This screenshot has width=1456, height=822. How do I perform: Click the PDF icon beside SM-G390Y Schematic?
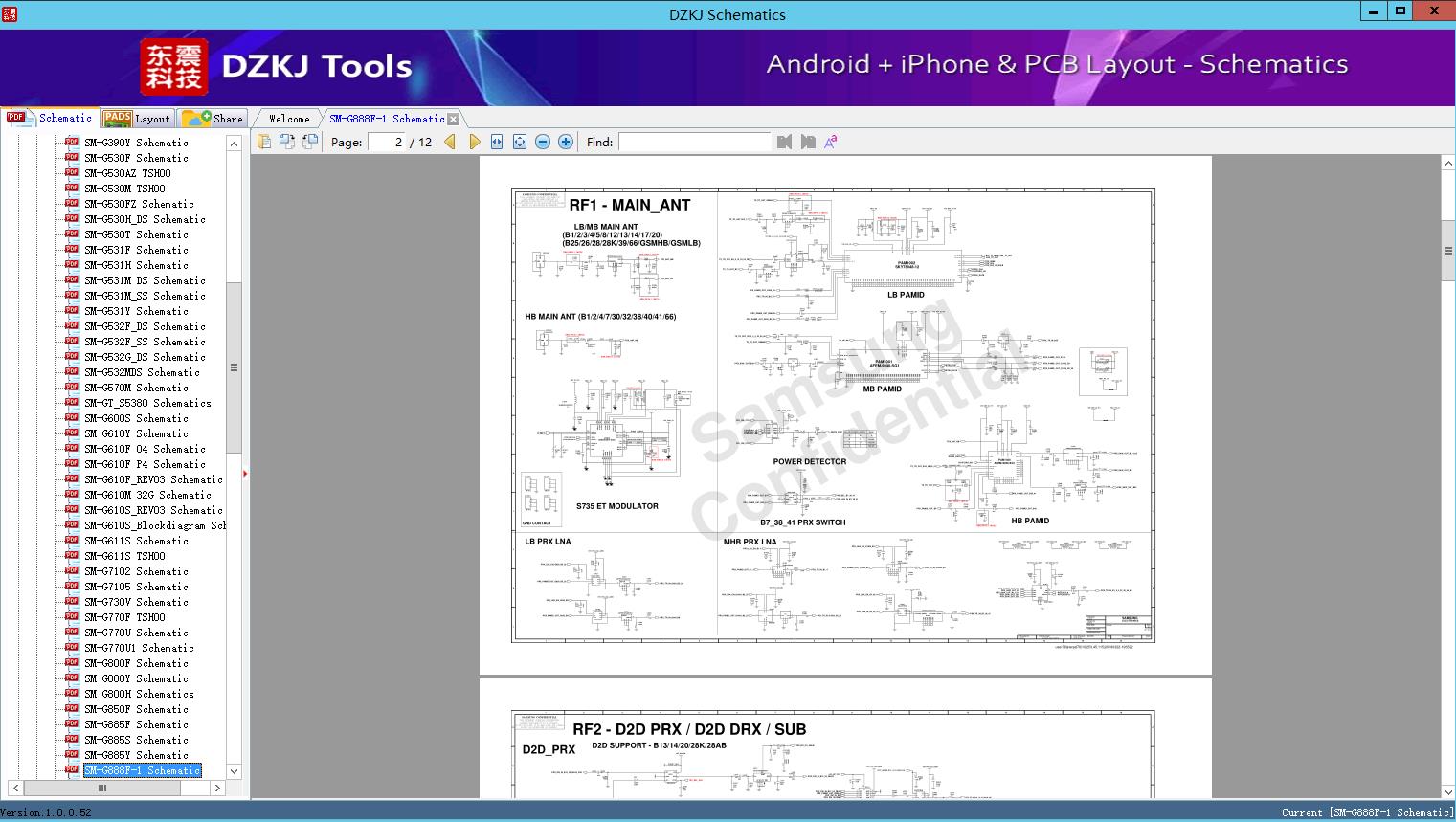click(72, 142)
